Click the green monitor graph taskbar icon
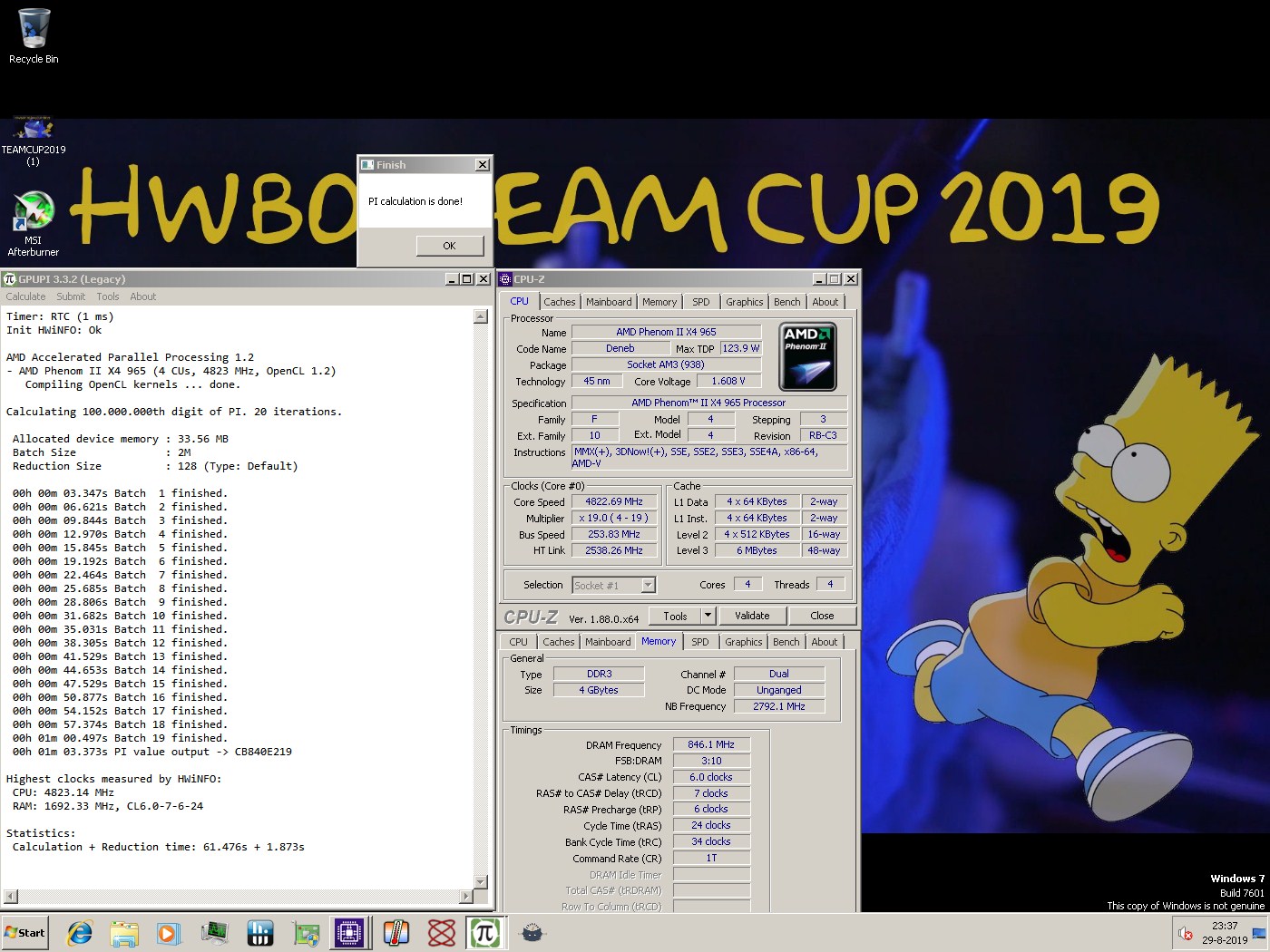Image resolution: width=1270 pixels, height=952 pixels. (x=215, y=933)
